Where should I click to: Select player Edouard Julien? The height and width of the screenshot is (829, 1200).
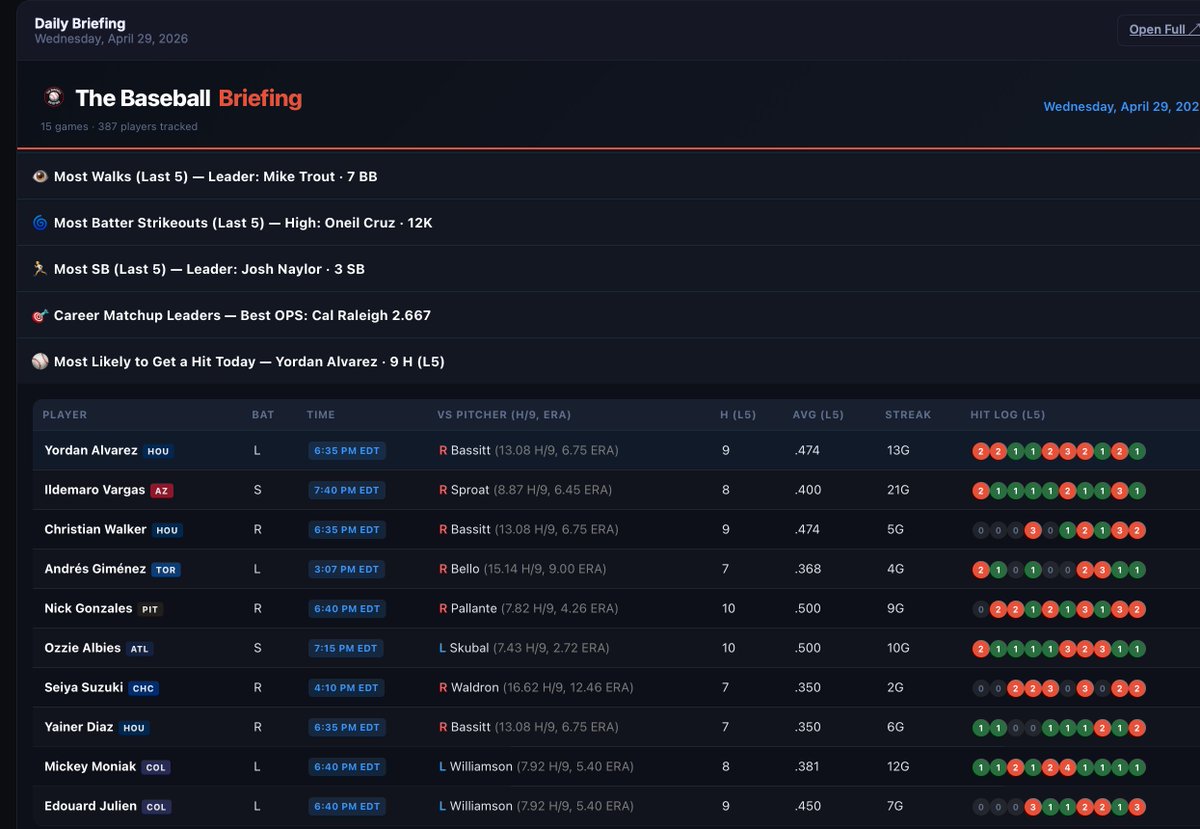(x=90, y=806)
